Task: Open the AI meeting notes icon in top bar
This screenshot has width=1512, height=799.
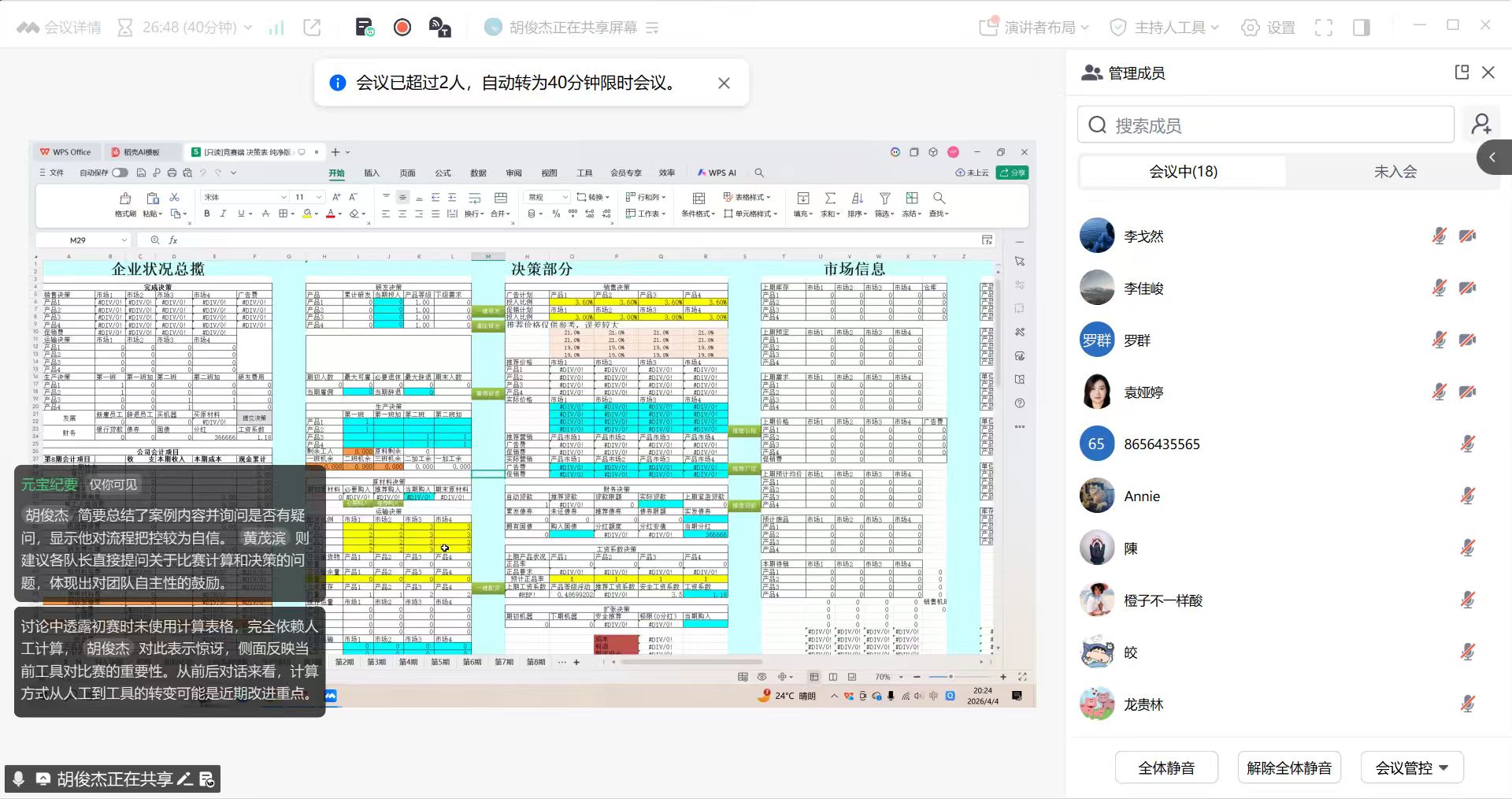Action: pyautogui.click(x=365, y=28)
